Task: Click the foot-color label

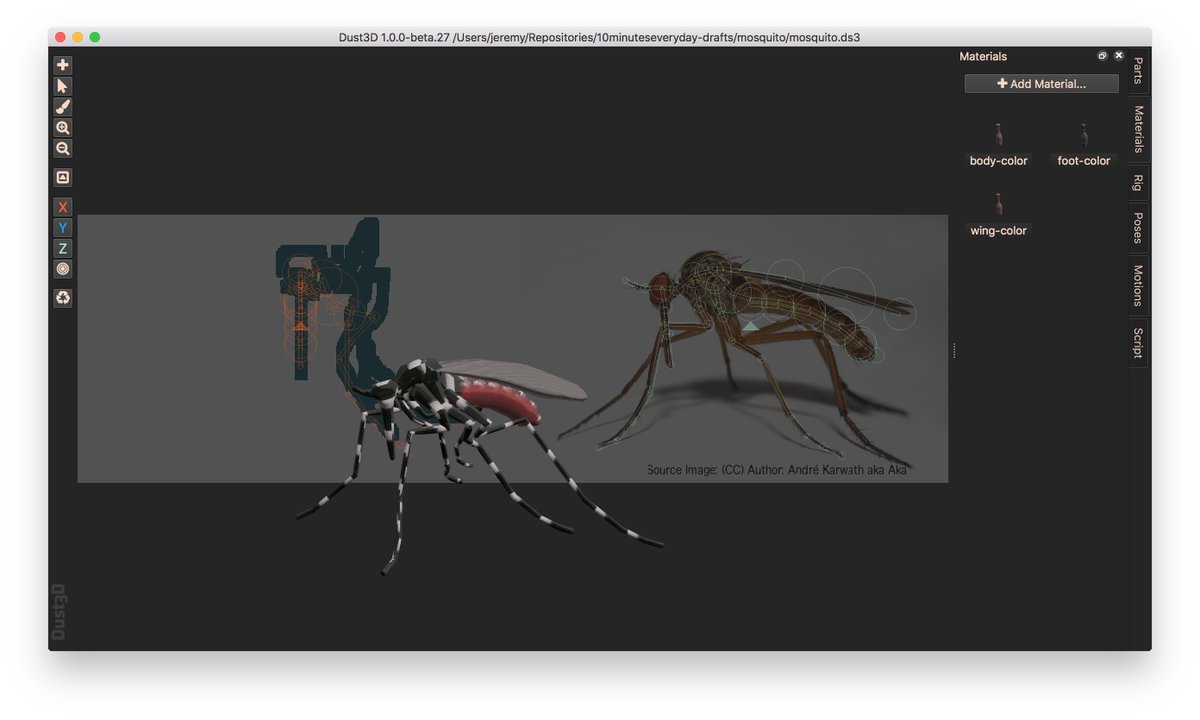Action: [1084, 161]
